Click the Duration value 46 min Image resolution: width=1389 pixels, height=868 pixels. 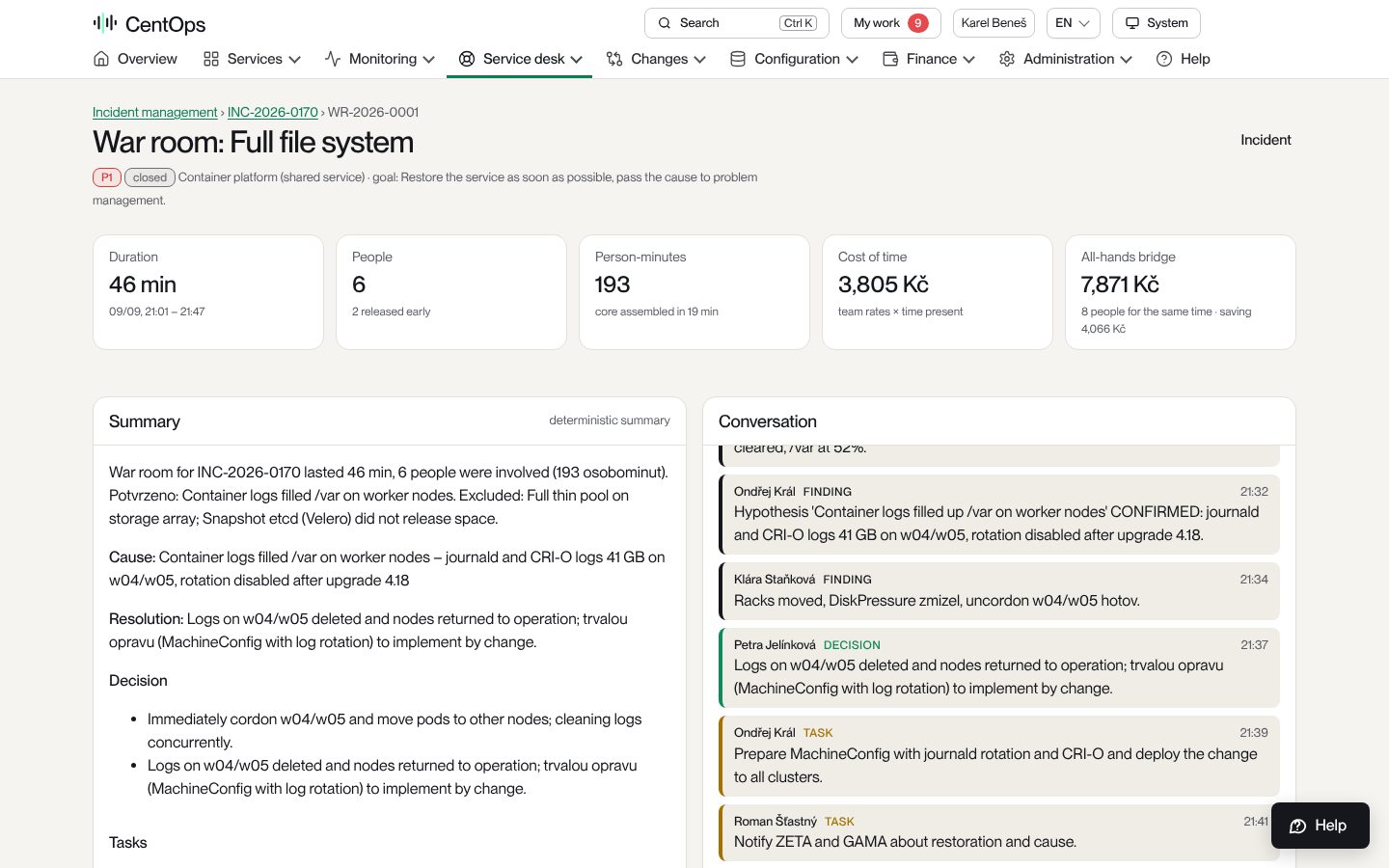143,285
